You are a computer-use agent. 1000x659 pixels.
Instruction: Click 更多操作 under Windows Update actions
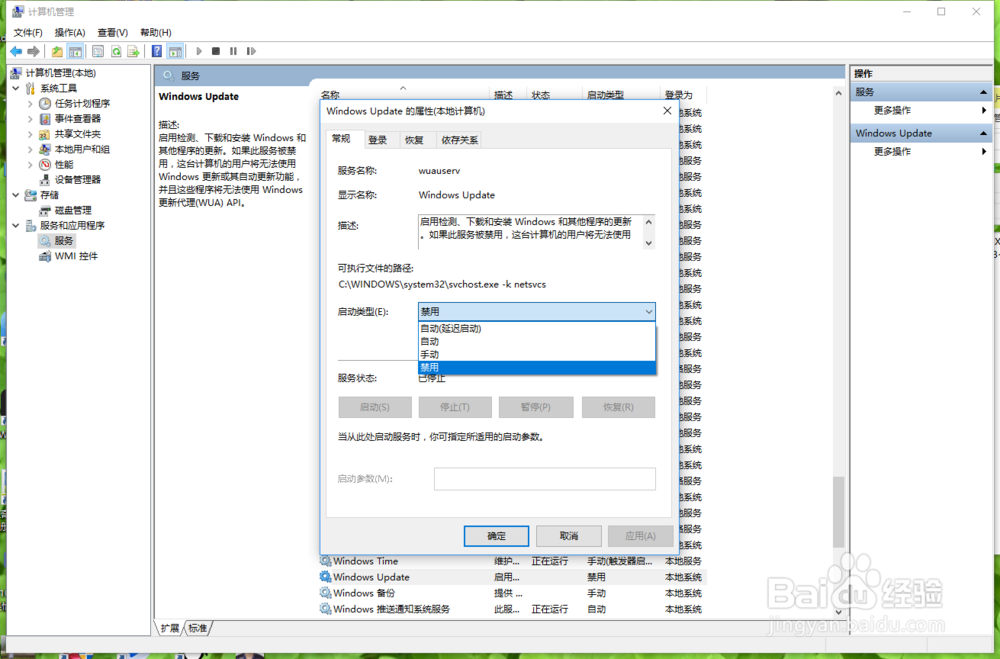892,151
